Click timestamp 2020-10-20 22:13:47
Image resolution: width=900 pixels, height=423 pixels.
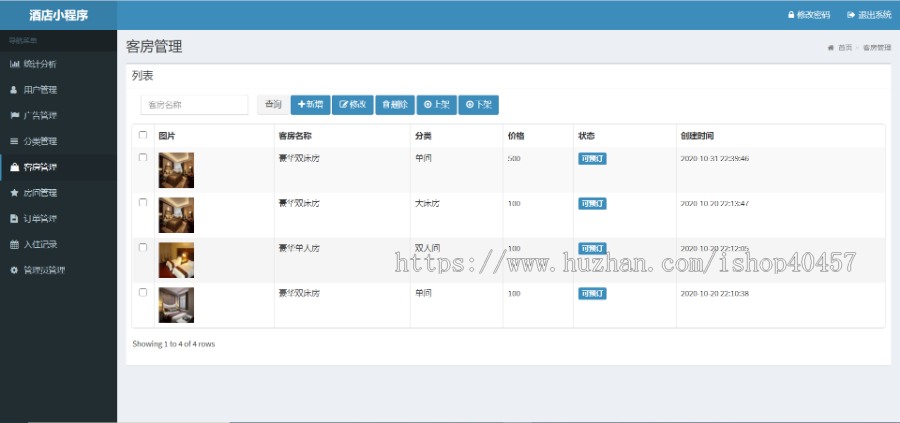pos(715,203)
